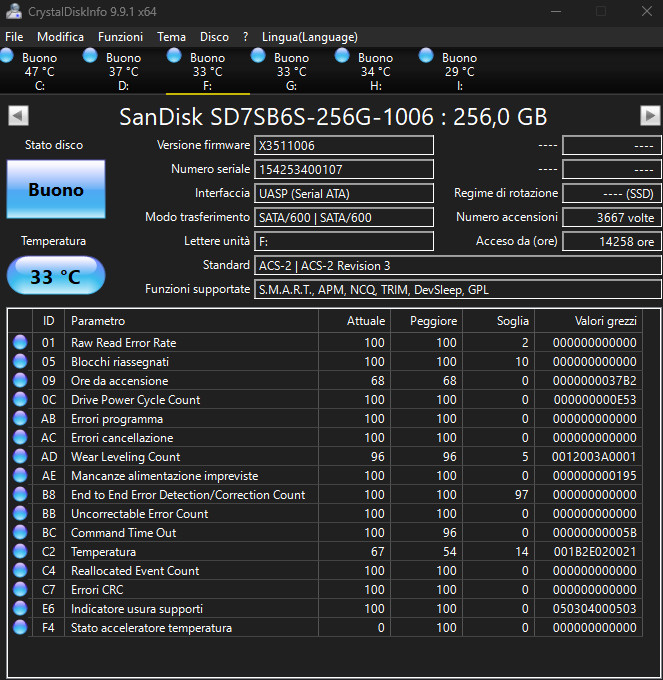Image resolution: width=663 pixels, height=680 pixels.
Task: Click the blue Buono health status button
Action: [56, 189]
